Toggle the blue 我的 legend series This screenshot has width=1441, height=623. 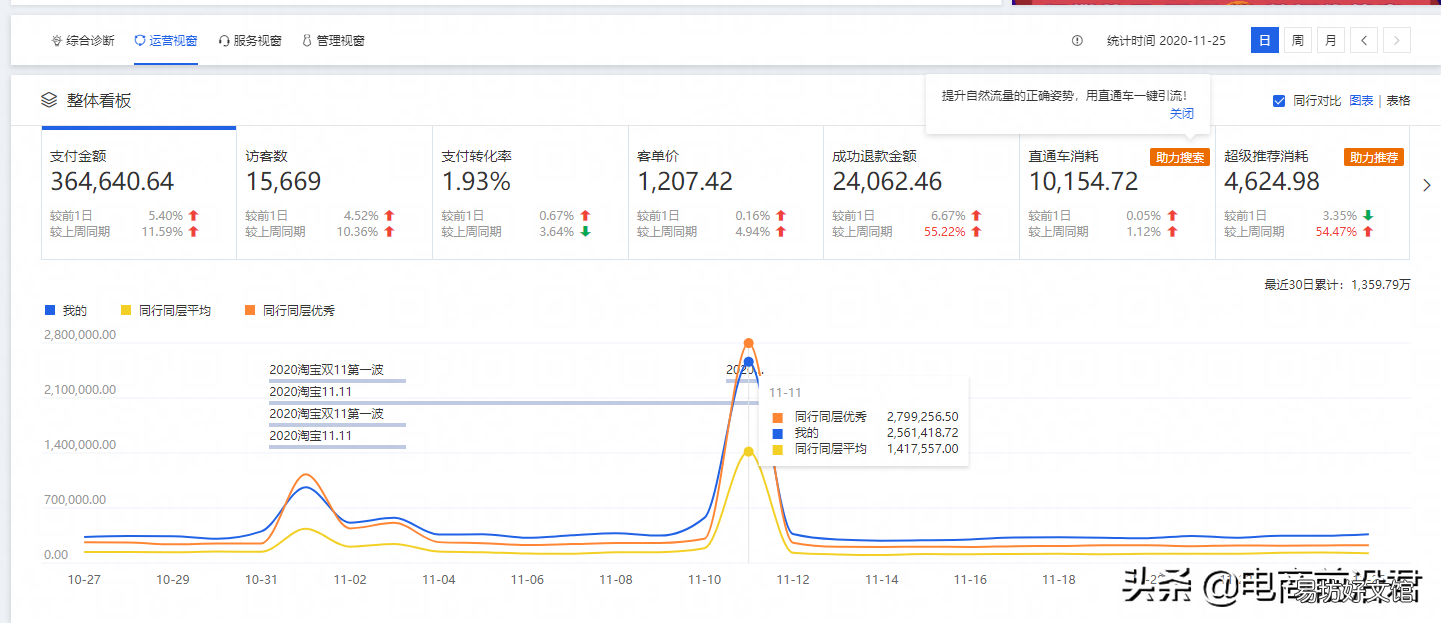tap(66, 311)
